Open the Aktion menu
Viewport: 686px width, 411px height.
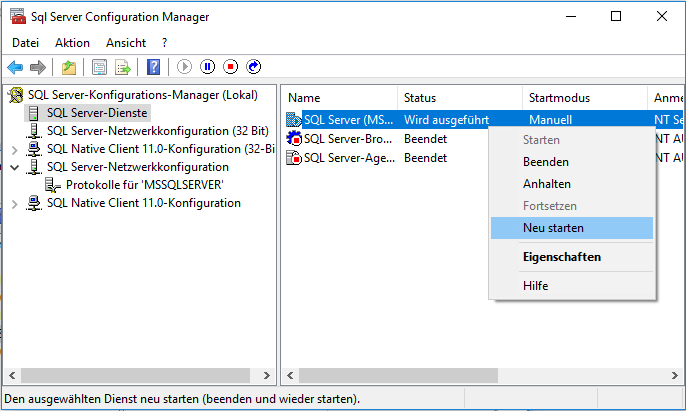72,43
